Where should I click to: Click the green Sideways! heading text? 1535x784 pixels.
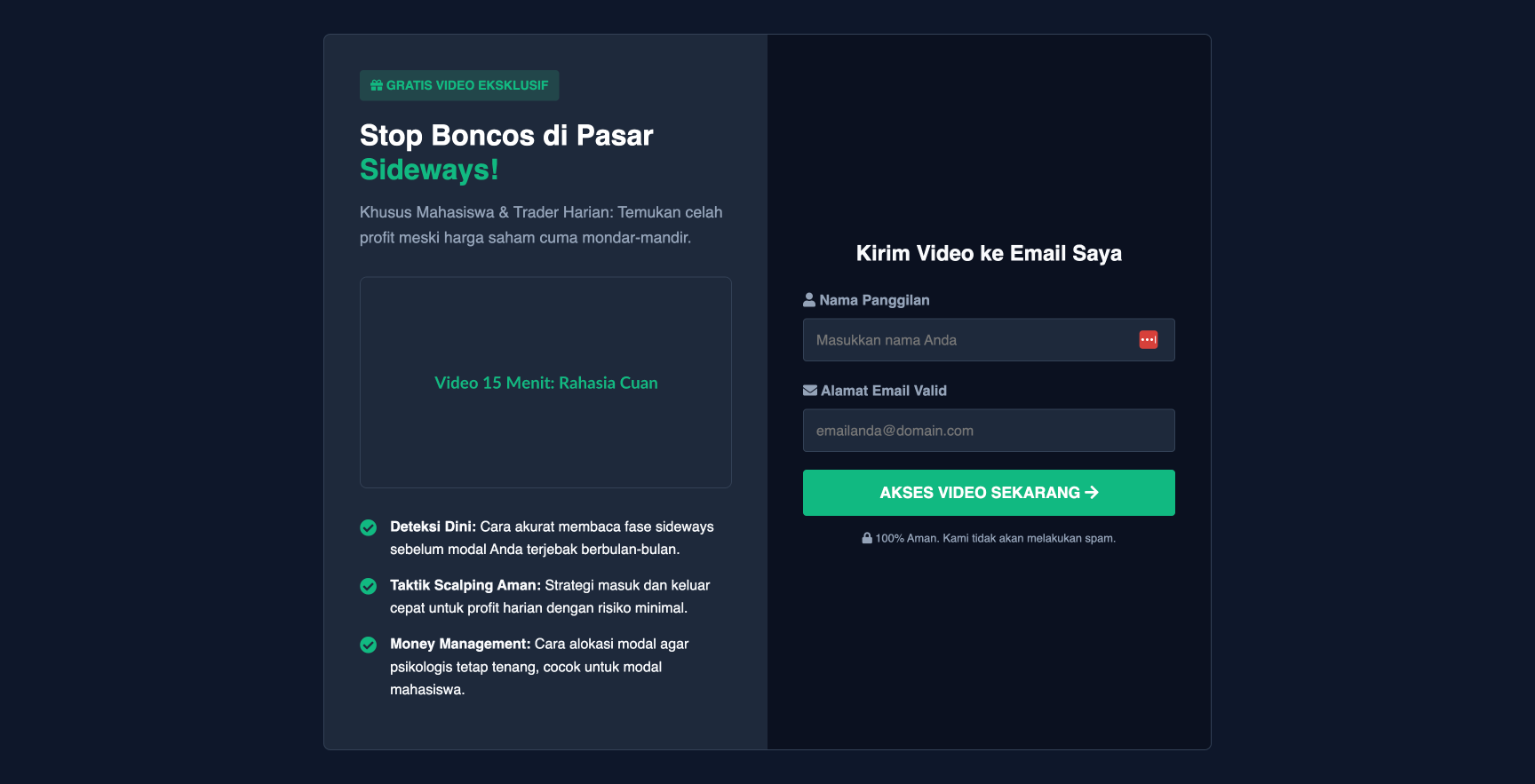pyautogui.click(x=429, y=170)
